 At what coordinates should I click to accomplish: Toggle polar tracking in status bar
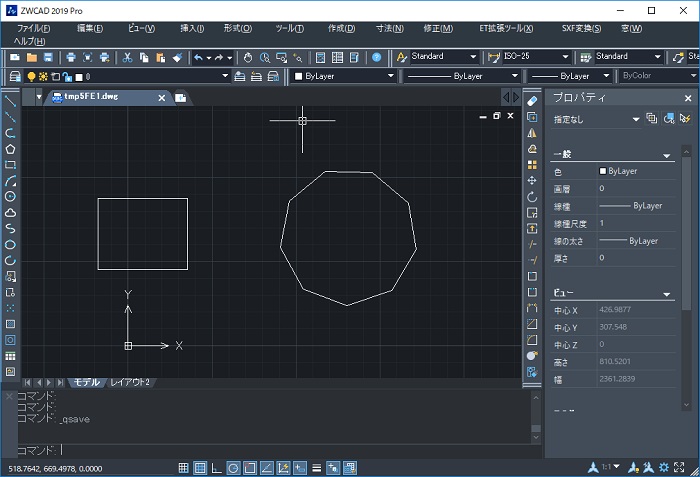[x=233, y=468]
